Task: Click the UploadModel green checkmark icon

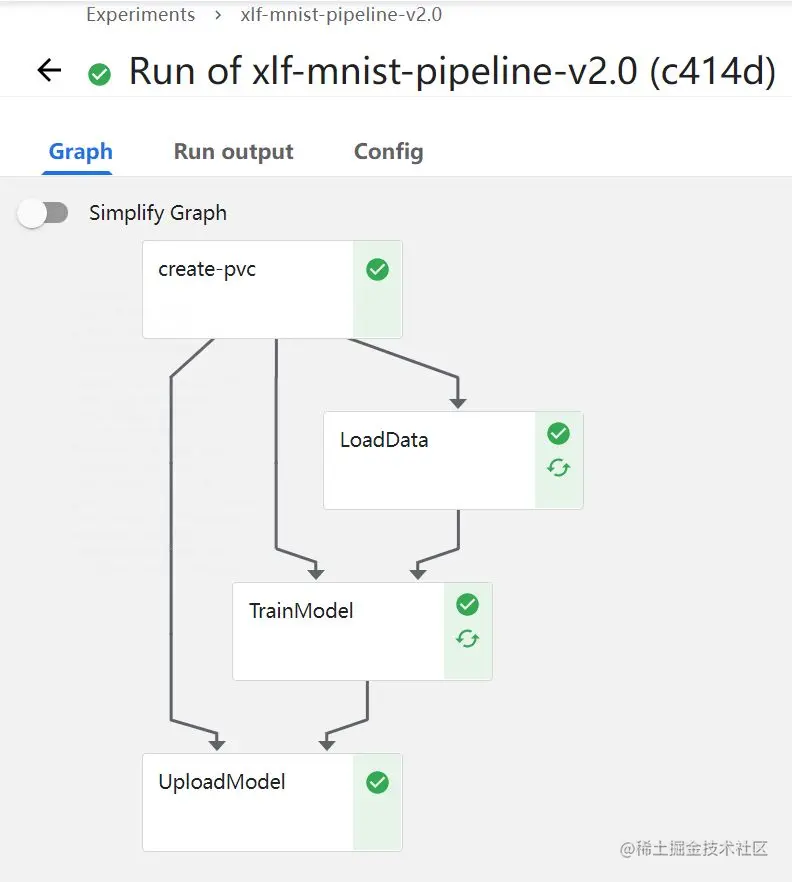Action: coord(377,783)
